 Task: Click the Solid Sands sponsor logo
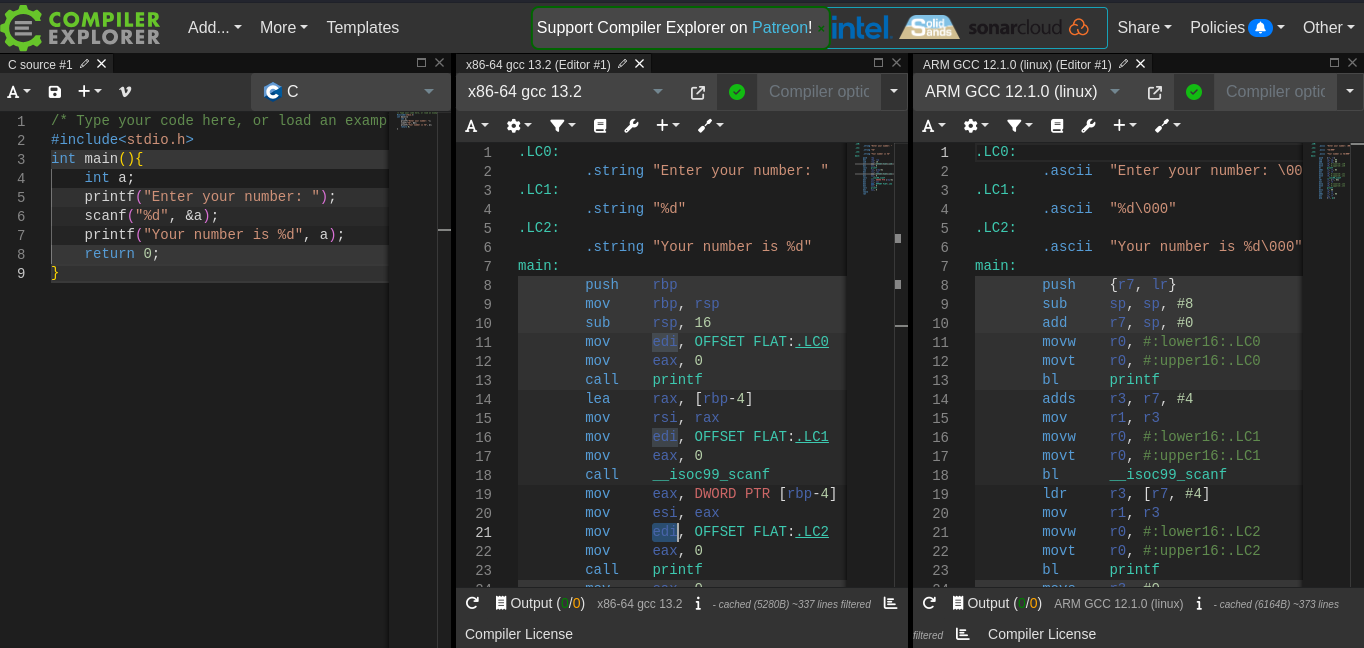point(929,27)
